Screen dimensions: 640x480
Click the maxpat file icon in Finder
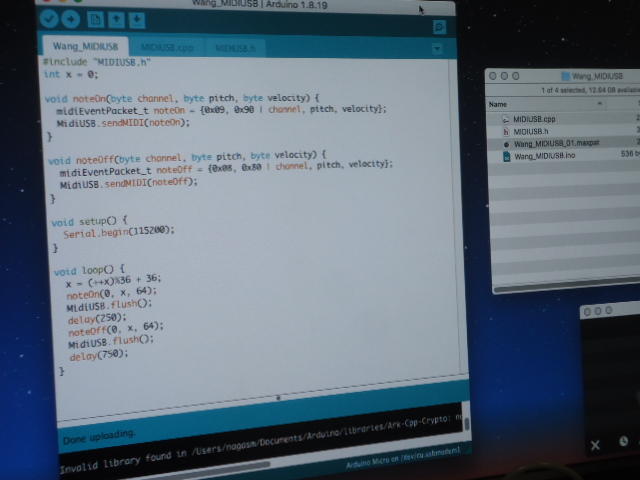507,144
